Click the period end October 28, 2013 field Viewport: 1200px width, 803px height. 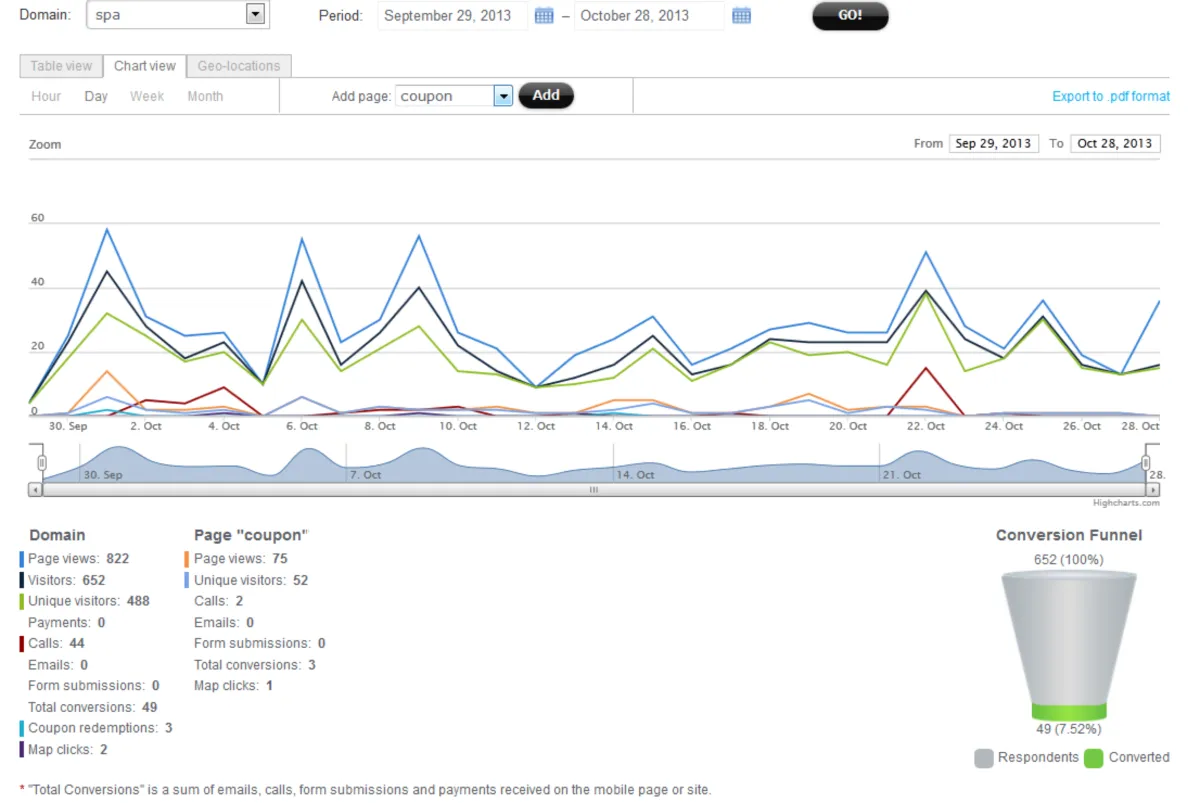649,16
